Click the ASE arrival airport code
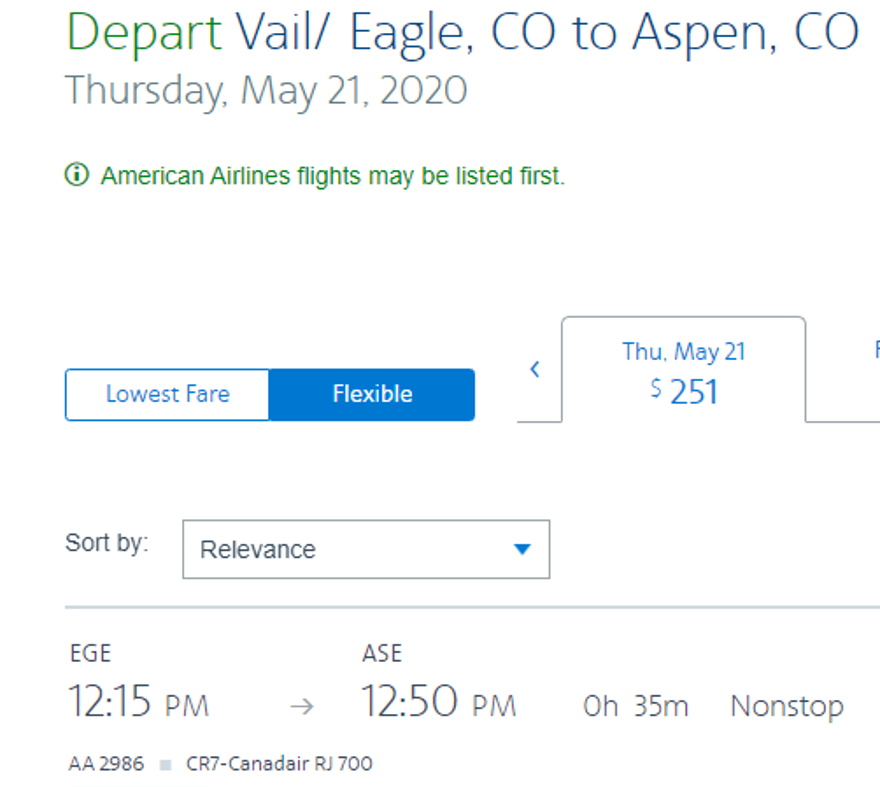The image size is (880, 787). click(382, 654)
